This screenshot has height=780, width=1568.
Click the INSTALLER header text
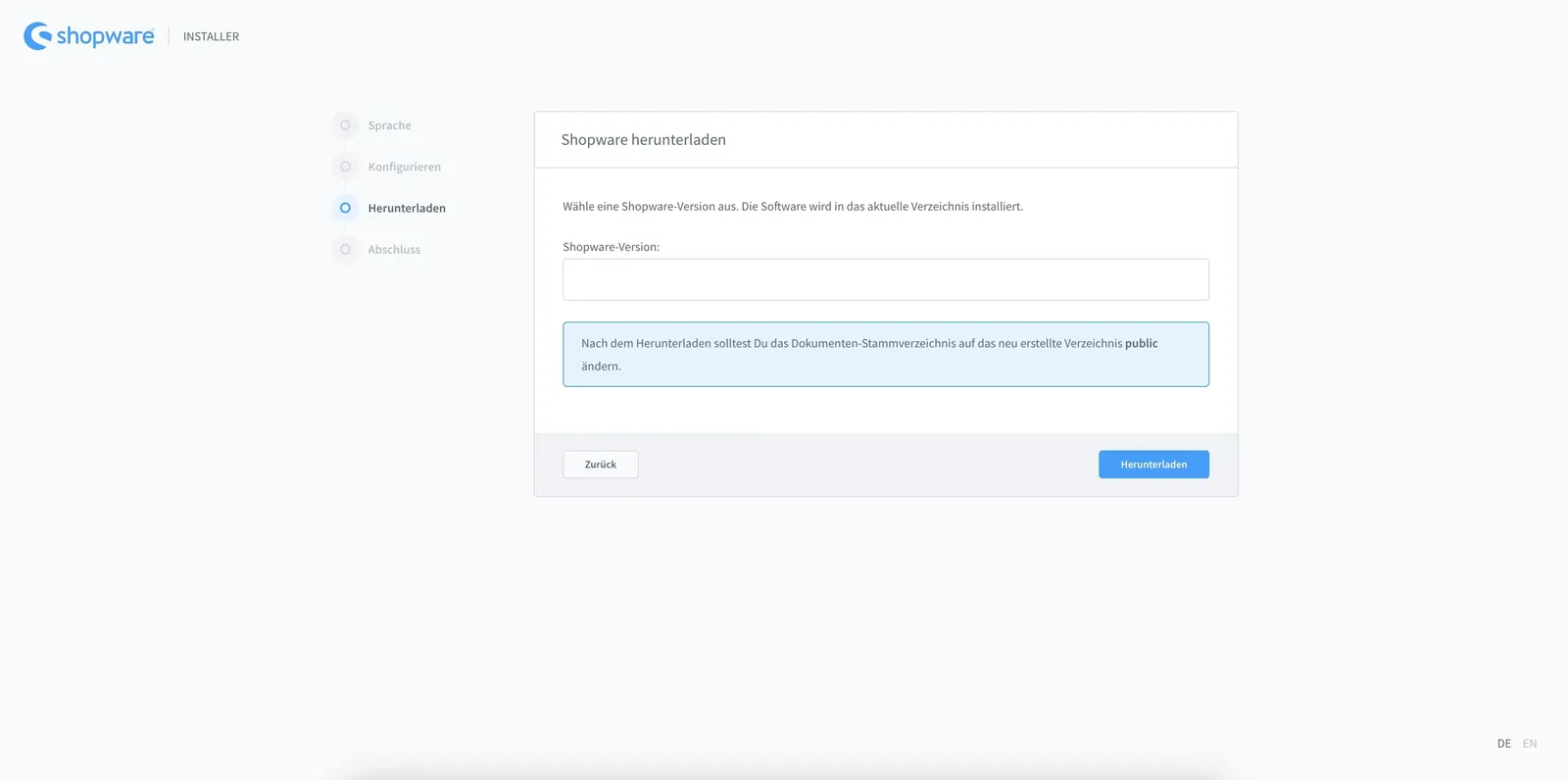[211, 36]
